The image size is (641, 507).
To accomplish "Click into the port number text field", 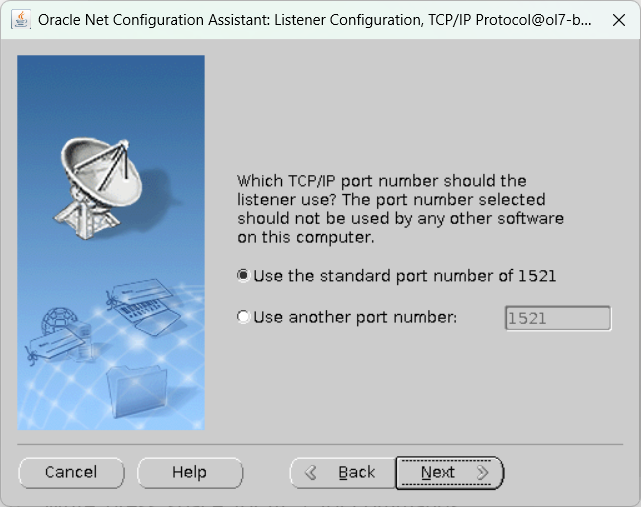I will (558, 318).
